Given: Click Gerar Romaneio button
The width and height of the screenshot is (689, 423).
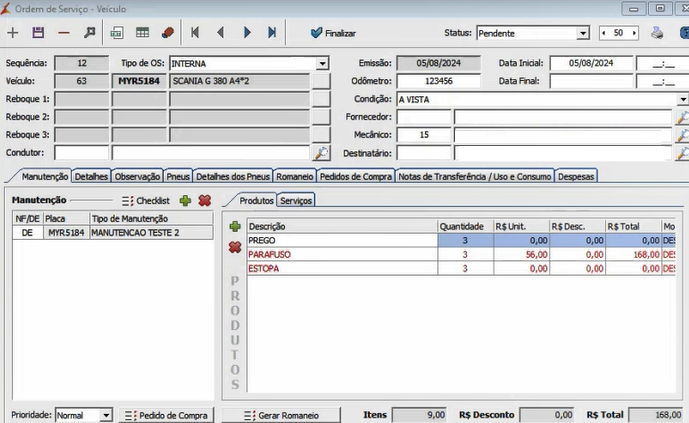Looking at the screenshot, I should (x=281, y=415).
